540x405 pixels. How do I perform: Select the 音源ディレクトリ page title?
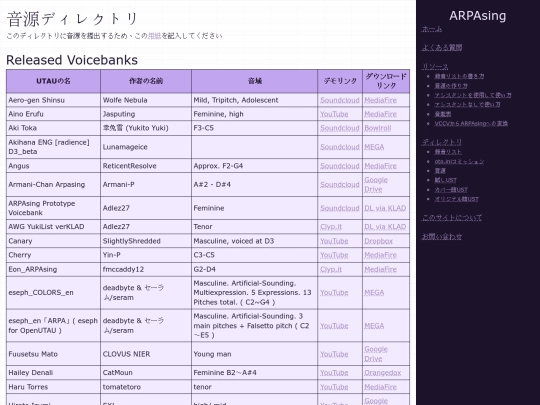72,19
